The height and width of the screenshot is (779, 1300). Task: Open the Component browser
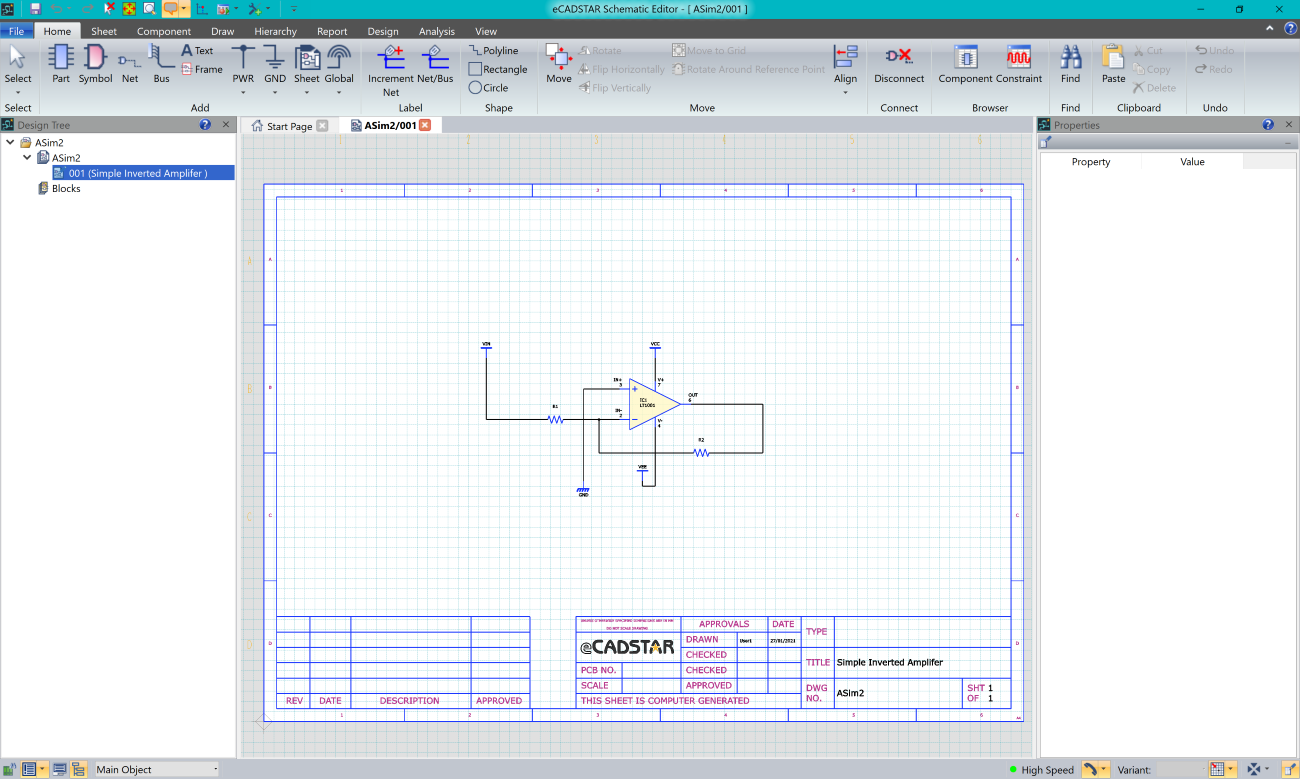[965, 63]
